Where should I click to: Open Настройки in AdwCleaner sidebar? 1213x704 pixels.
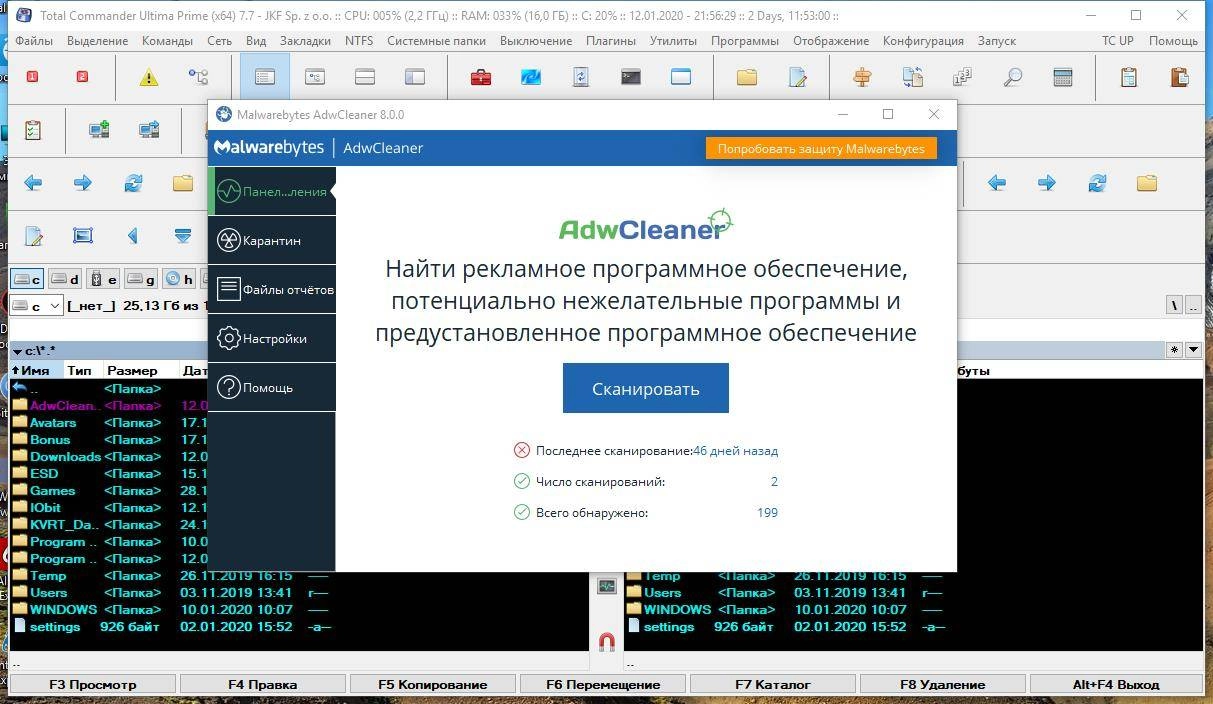click(x=271, y=338)
